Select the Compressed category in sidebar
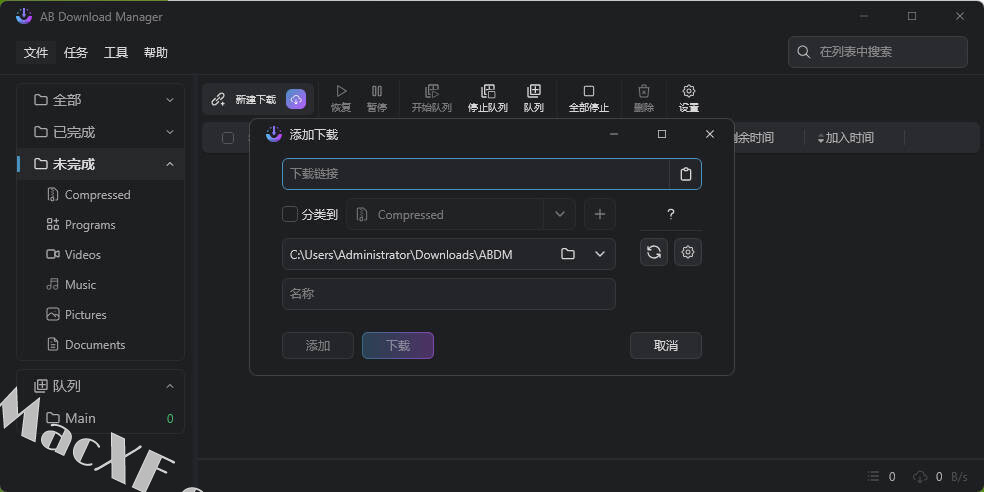This screenshot has height=492, width=984. click(100, 195)
